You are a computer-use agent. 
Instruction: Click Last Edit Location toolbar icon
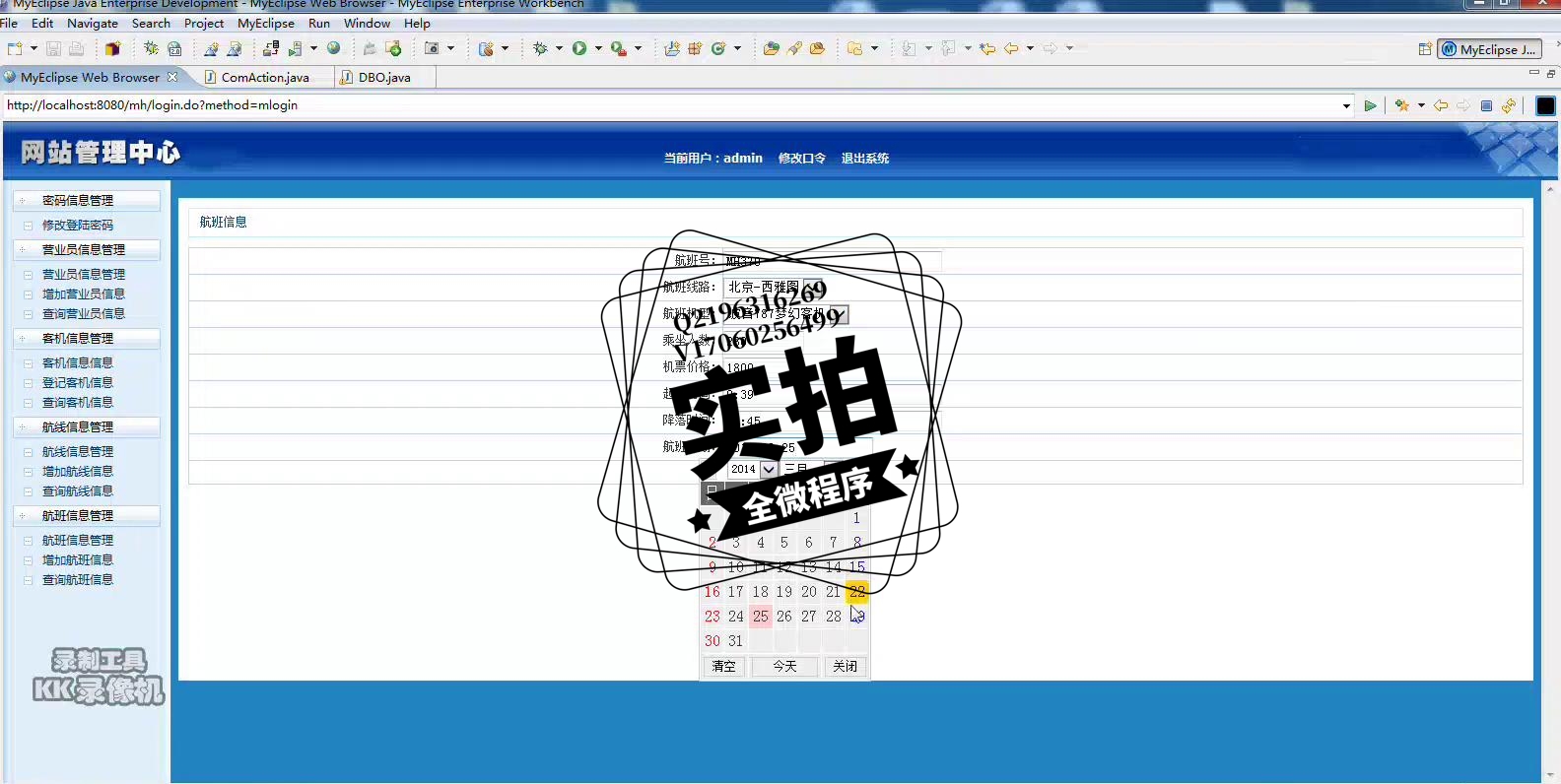pyautogui.click(x=987, y=48)
